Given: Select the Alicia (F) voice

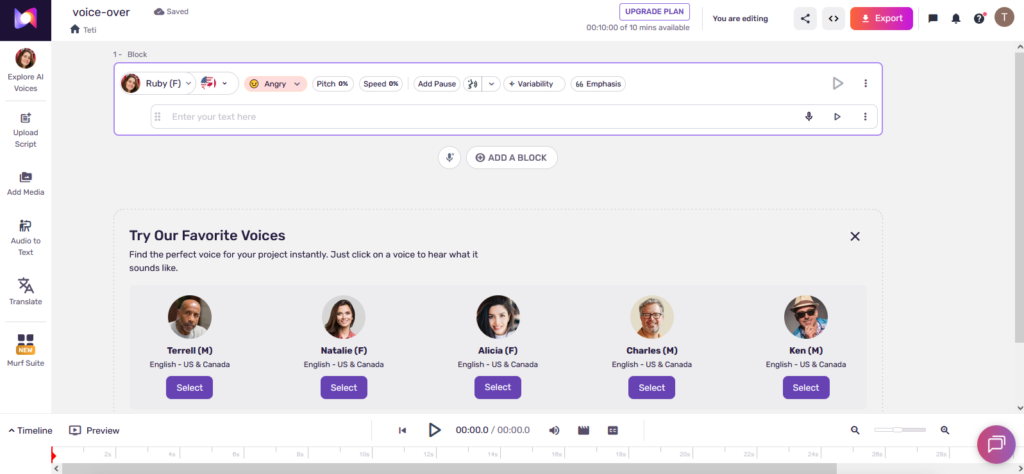Looking at the screenshot, I should [498, 388].
